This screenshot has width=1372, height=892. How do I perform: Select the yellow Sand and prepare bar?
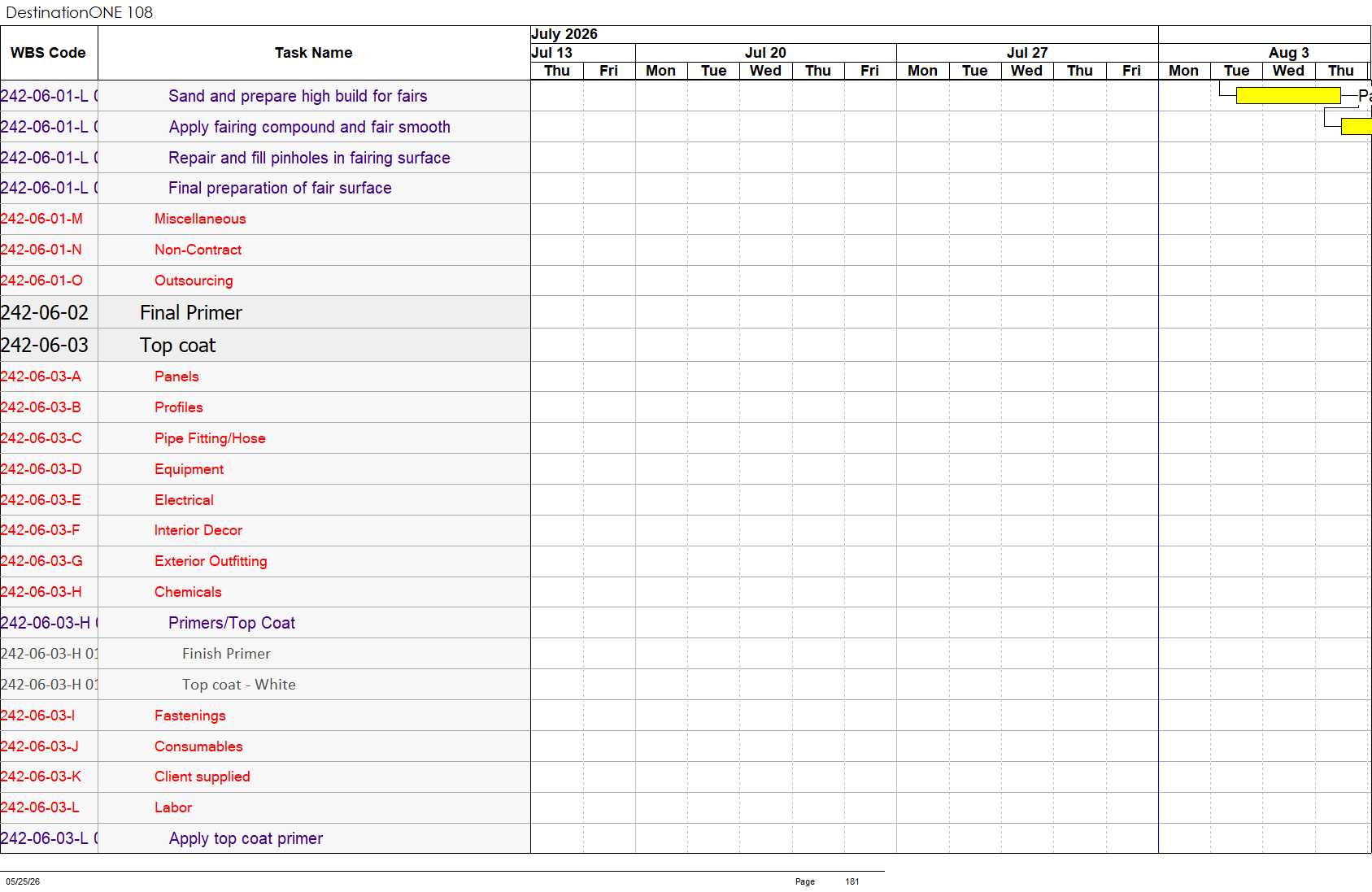pos(1288,96)
